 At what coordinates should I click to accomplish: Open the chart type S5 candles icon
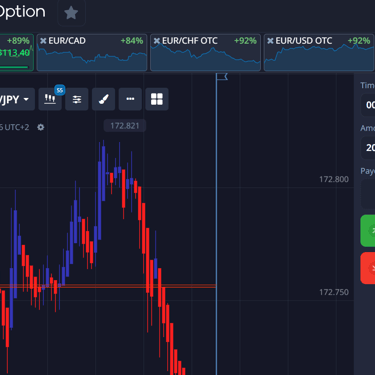[x=50, y=99]
